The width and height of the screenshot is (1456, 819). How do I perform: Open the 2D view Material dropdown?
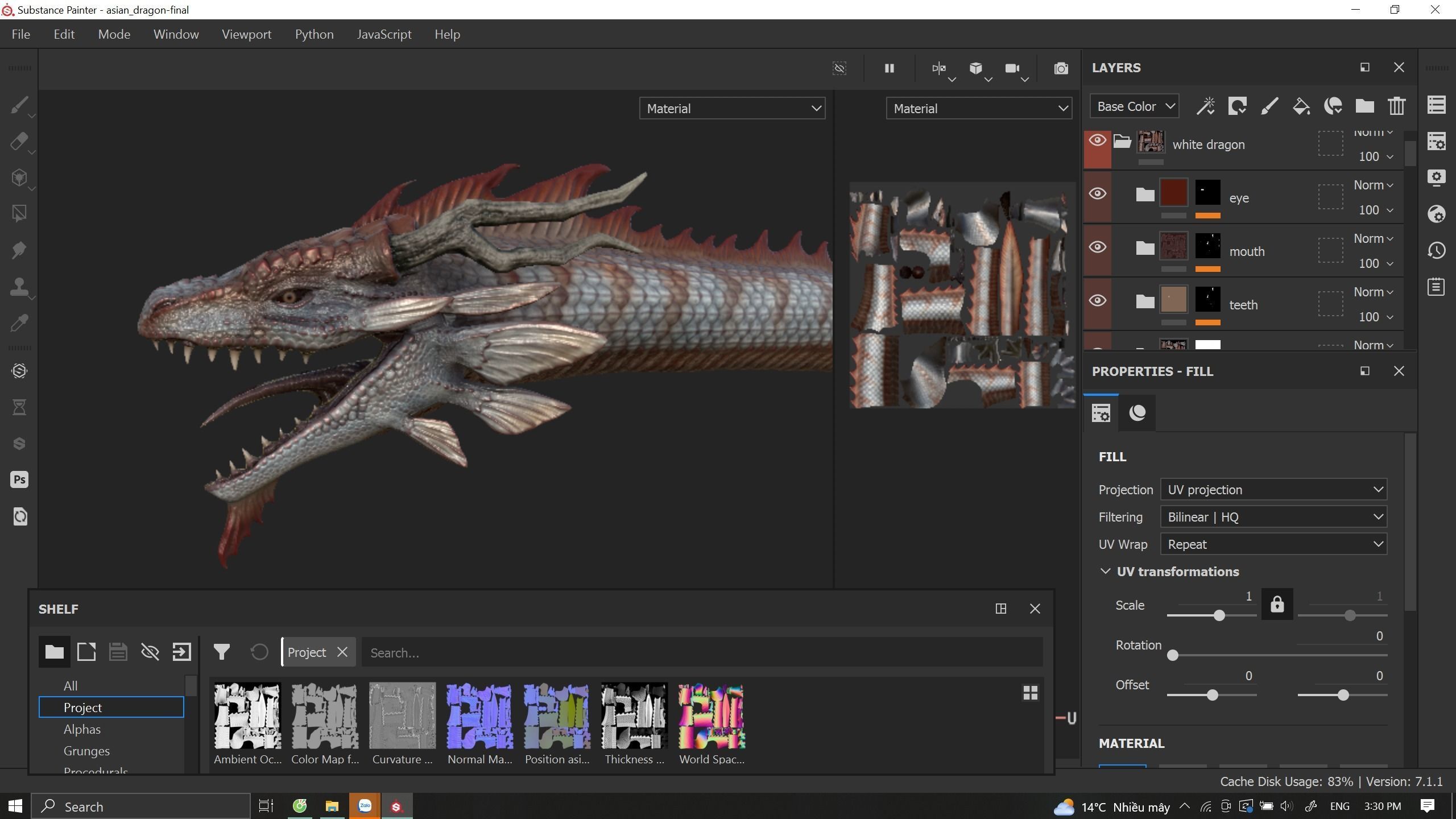[x=979, y=108]
